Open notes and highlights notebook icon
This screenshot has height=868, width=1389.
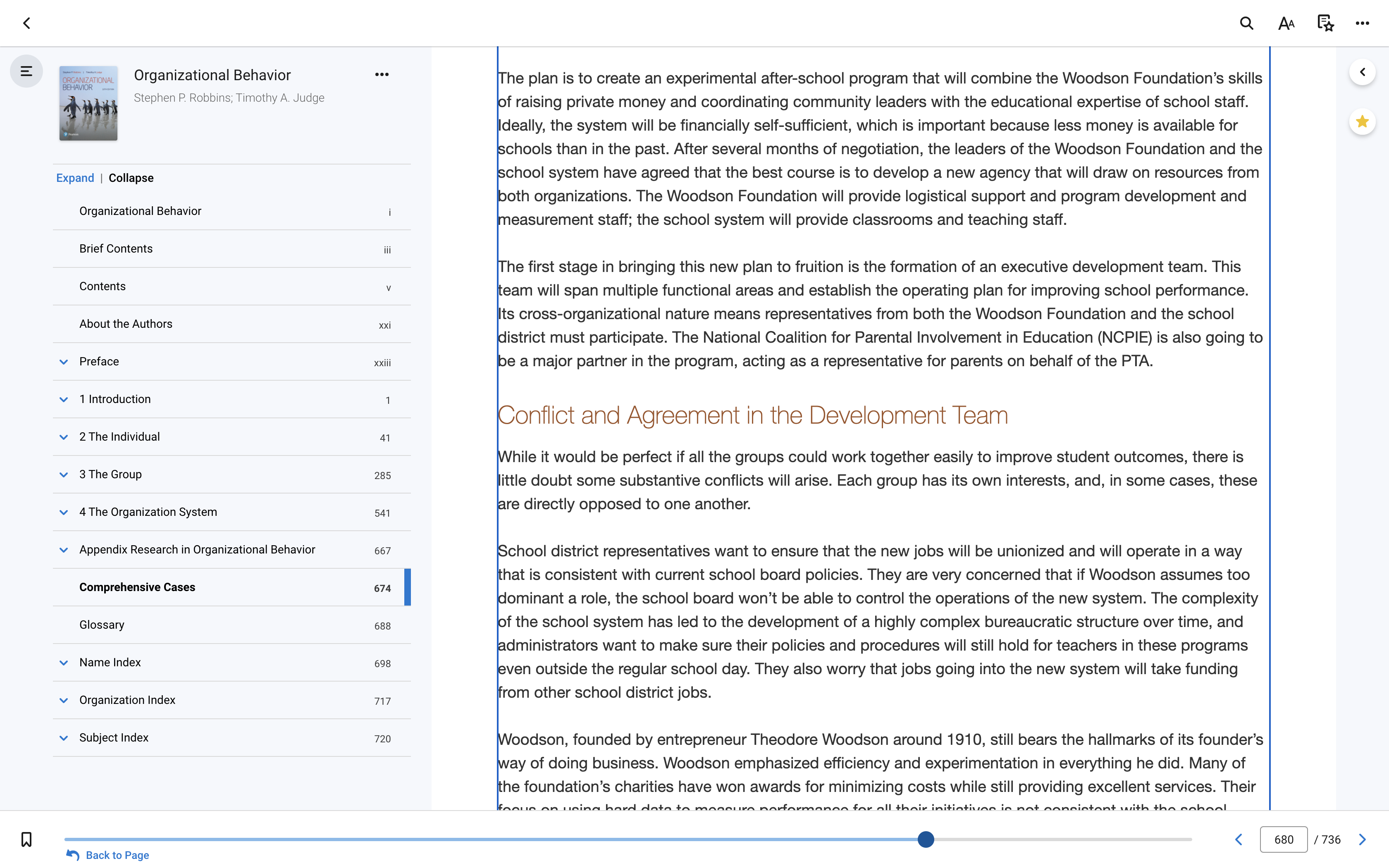pos(1325,23)
